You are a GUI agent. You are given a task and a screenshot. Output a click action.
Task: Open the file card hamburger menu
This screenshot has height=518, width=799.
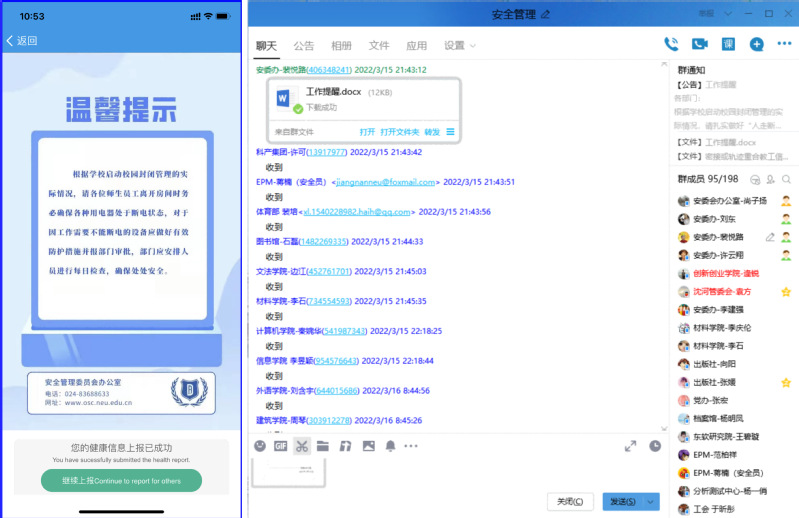[x=450, y=132]
